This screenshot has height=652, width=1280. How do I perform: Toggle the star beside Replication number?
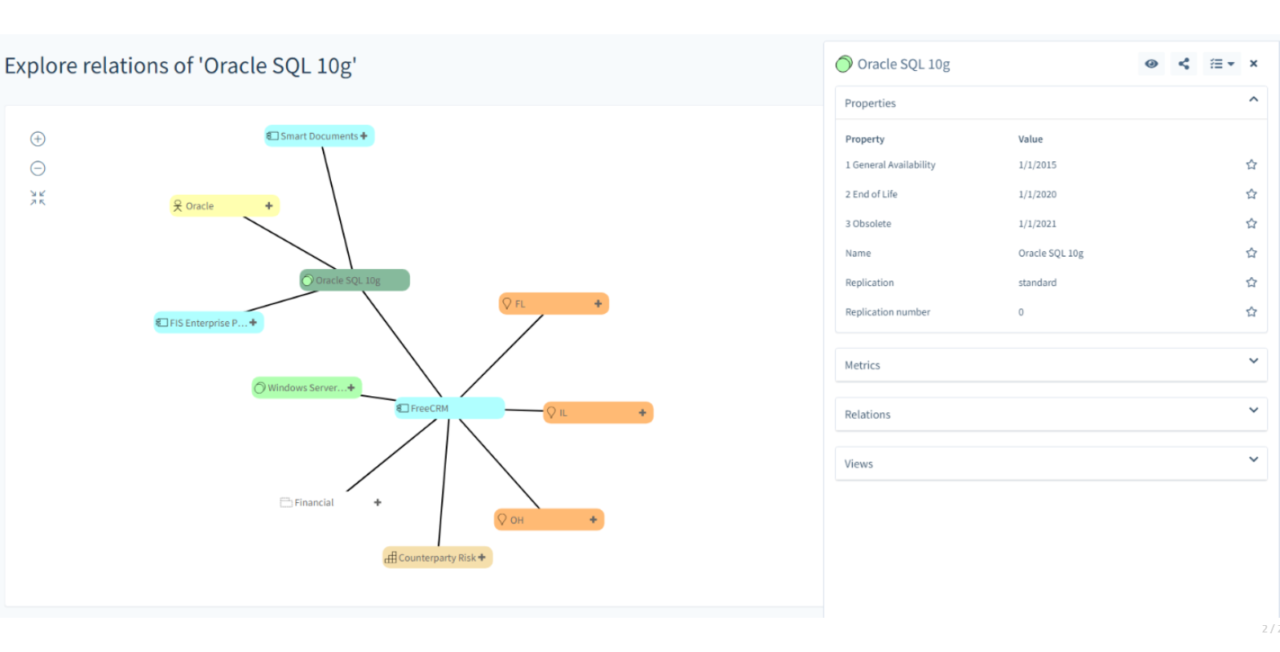coord(1251,312)
